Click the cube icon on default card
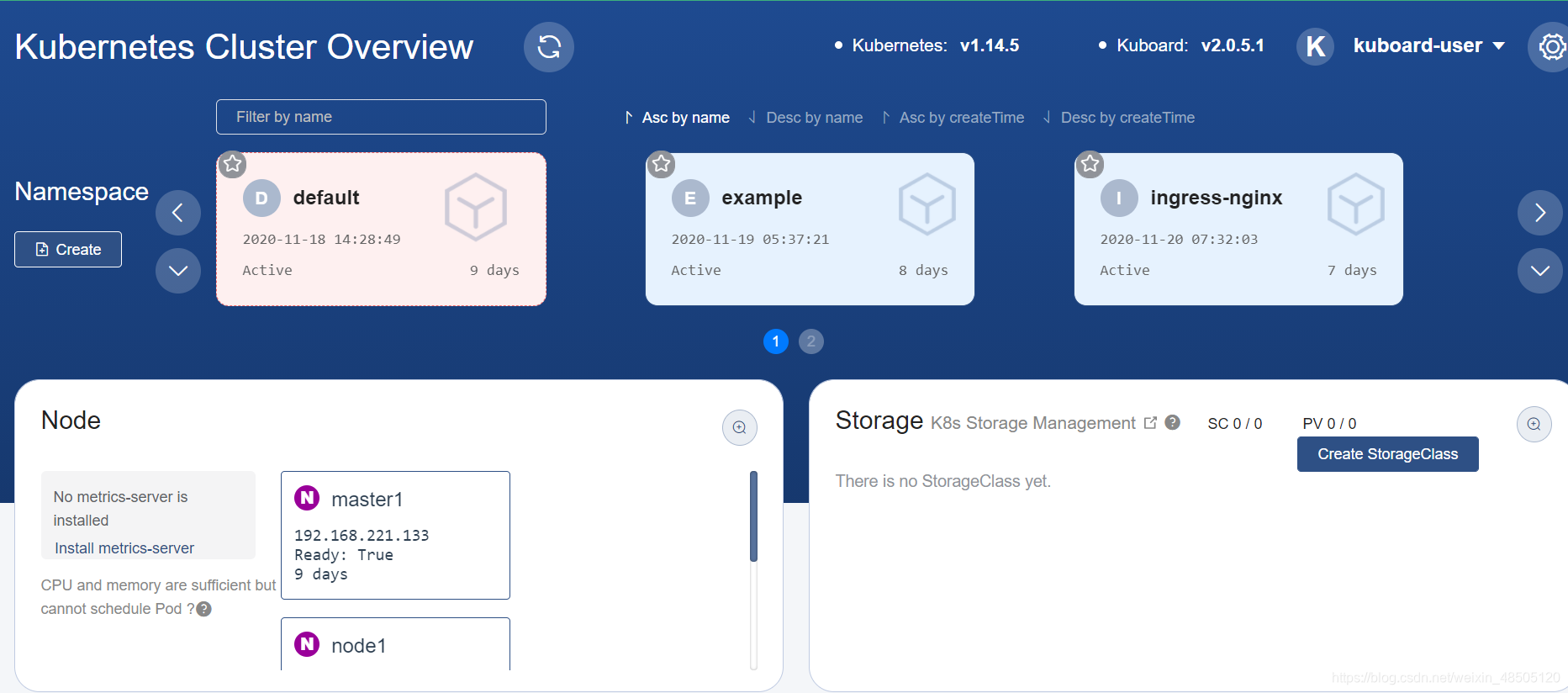 (476, 207)
